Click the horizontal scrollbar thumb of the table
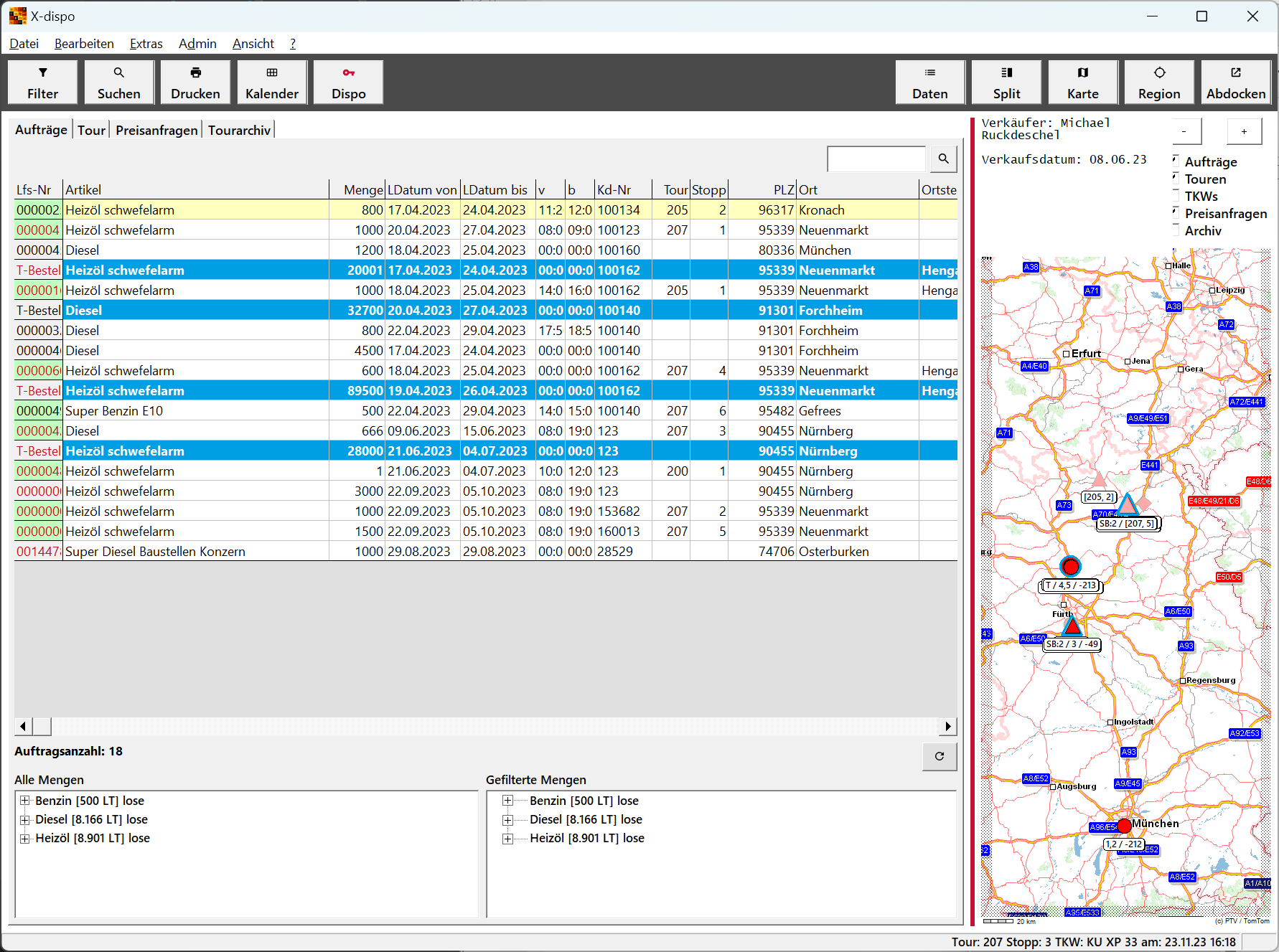The height and width of the screenshot is (952, 1279). [x=42, y=726]
